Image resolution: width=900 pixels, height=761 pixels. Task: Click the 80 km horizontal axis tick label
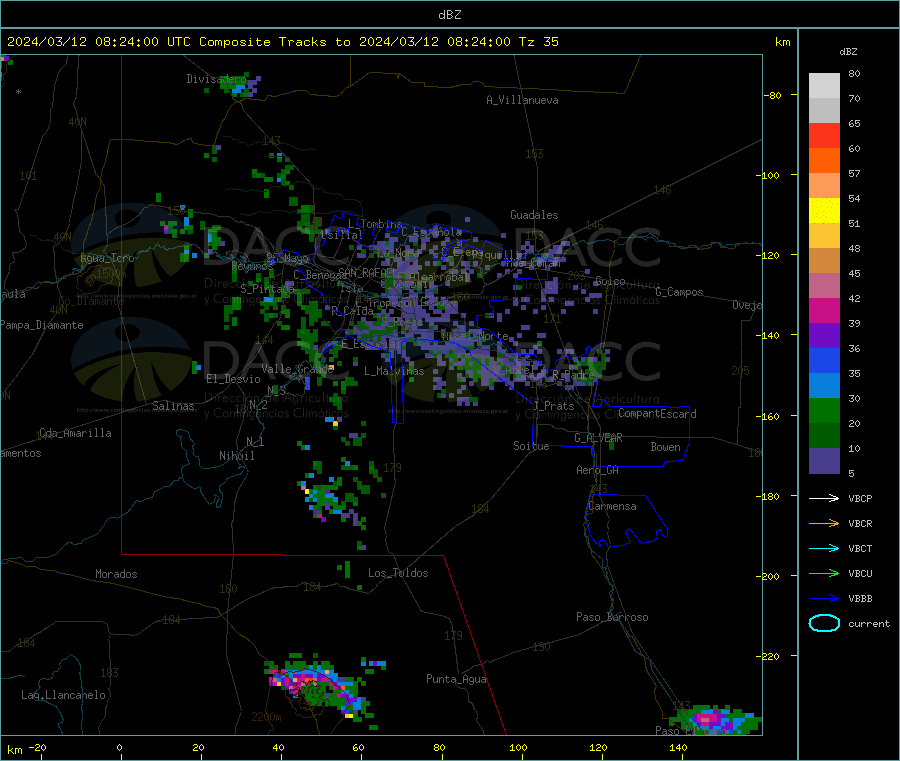(439, 747)
